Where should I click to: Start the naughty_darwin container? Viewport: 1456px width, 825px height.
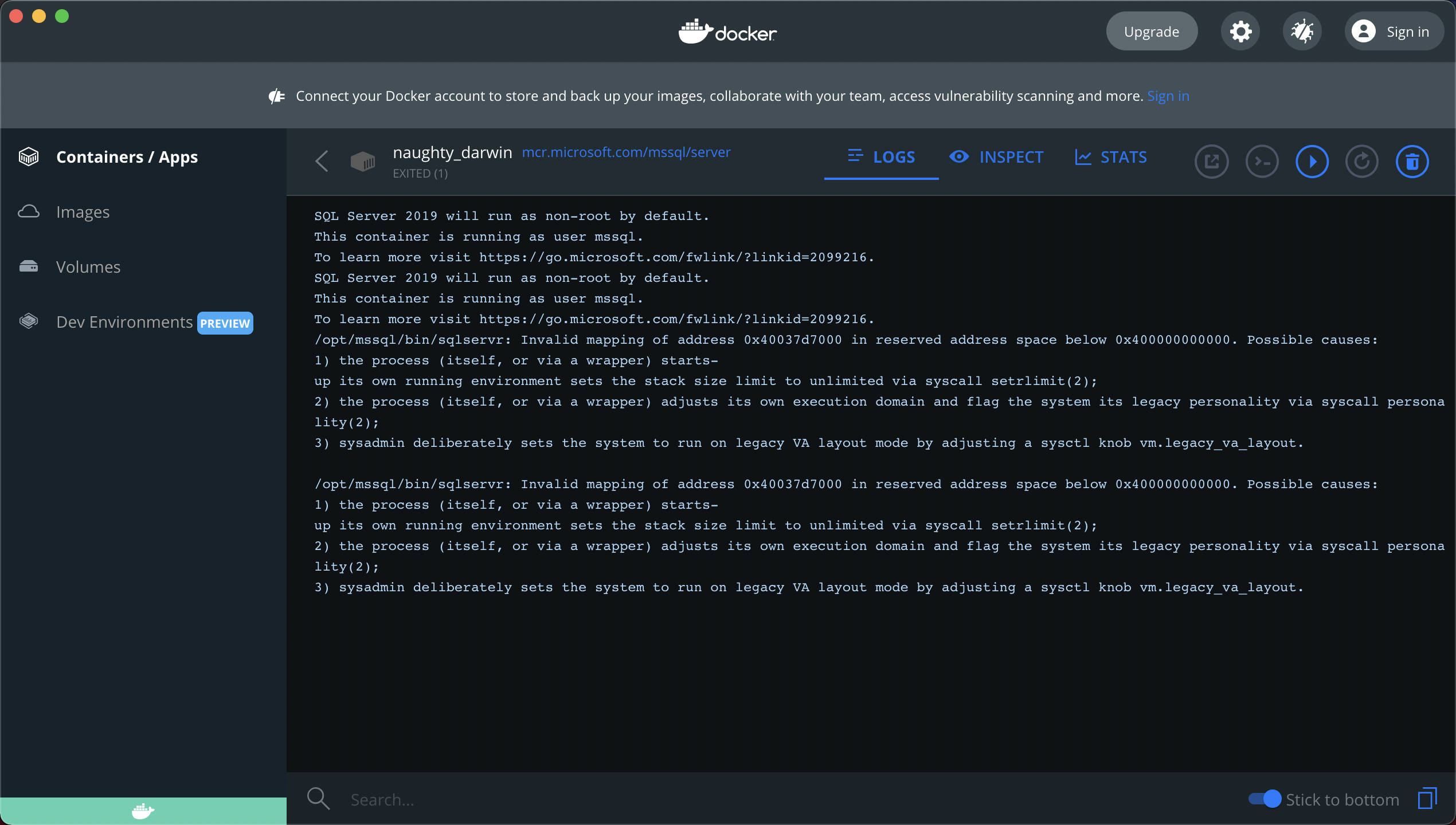coord(1312,162)
